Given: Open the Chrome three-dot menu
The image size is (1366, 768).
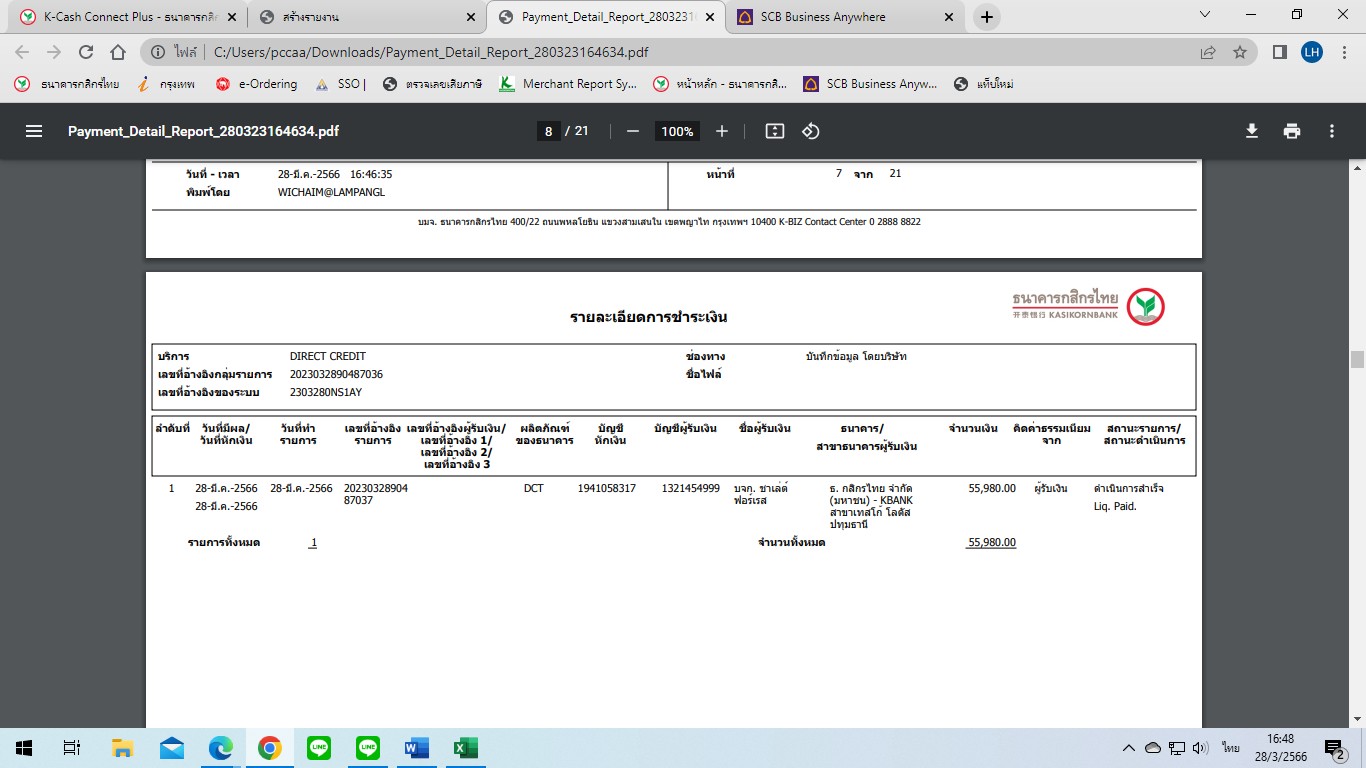Looking at the screenshot, I should point(1344,52).
